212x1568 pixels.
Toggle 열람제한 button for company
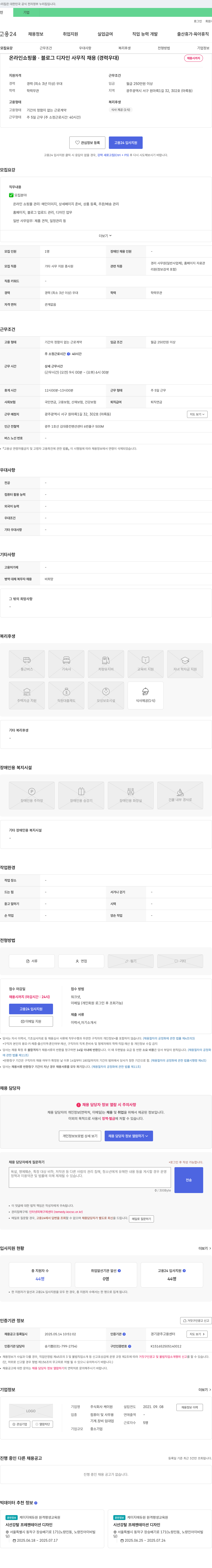[43, 1424]
